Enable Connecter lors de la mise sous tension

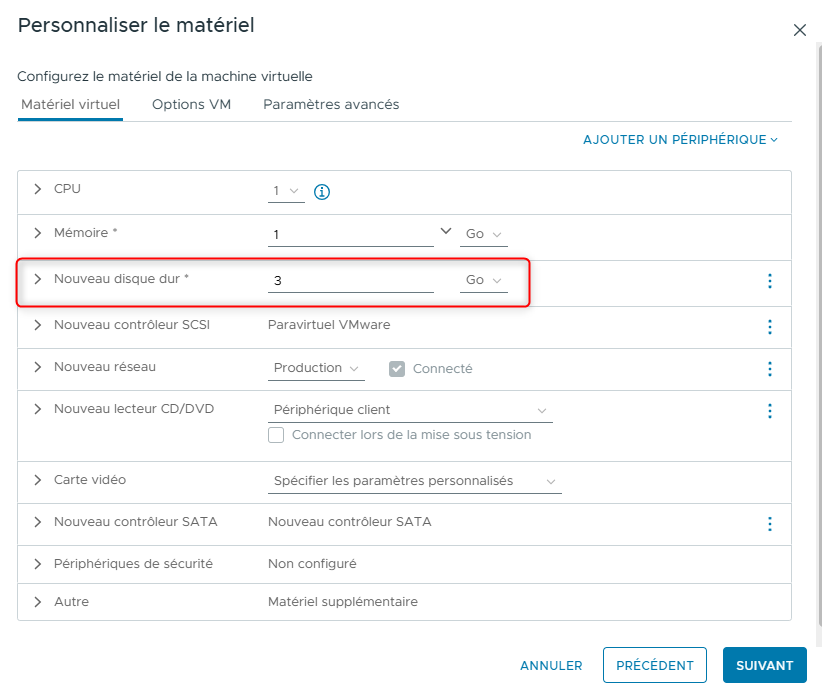(276, 435)
